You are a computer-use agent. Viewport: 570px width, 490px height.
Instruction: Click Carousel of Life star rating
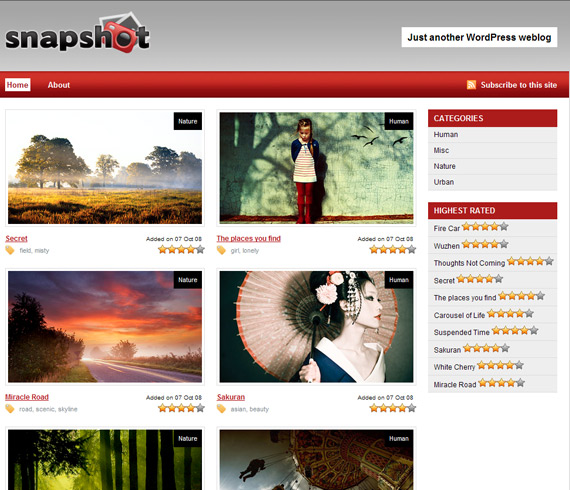(510, 313)
